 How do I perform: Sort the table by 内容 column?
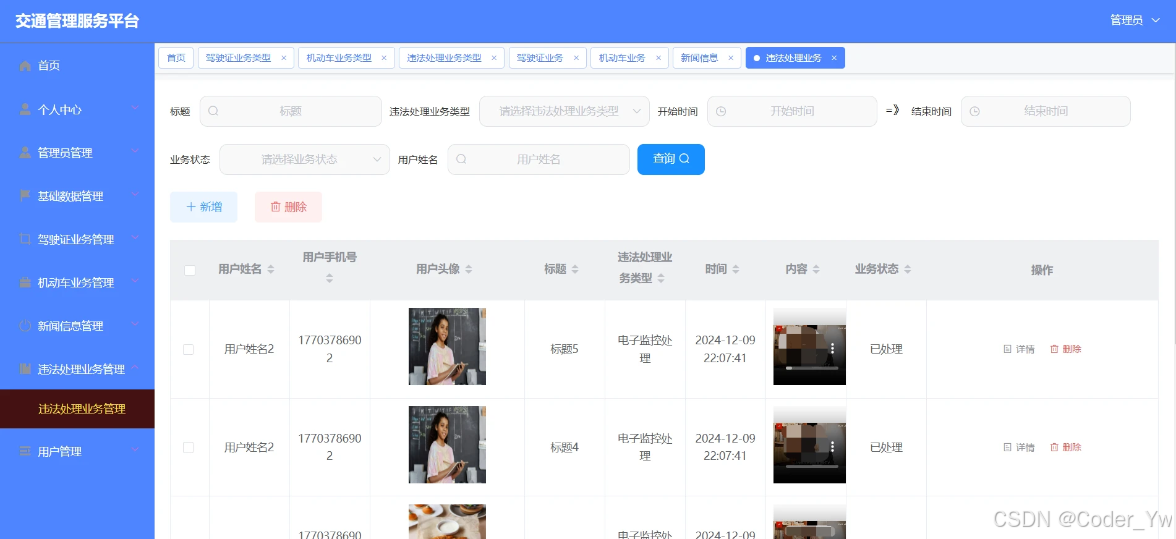(816, 269)
